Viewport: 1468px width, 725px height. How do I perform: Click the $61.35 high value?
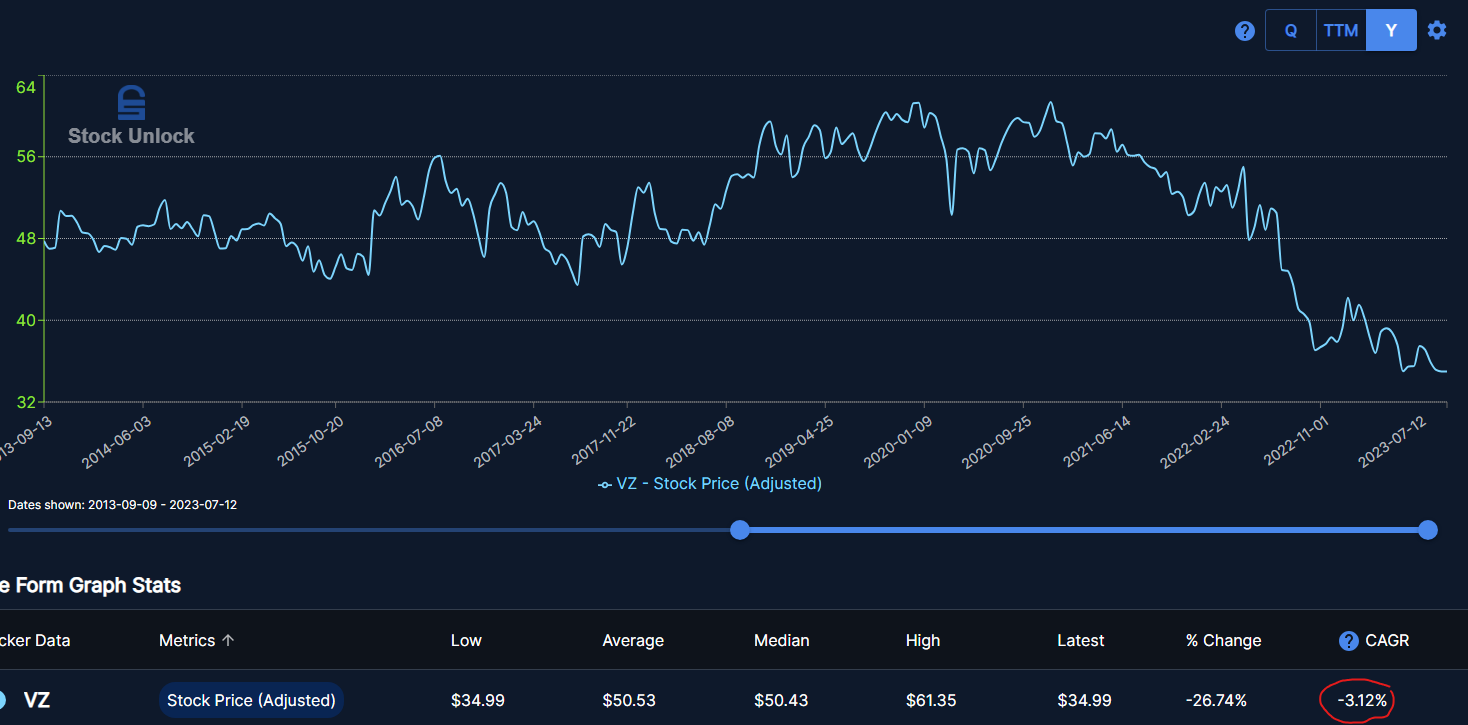click(x=931, y=700)
